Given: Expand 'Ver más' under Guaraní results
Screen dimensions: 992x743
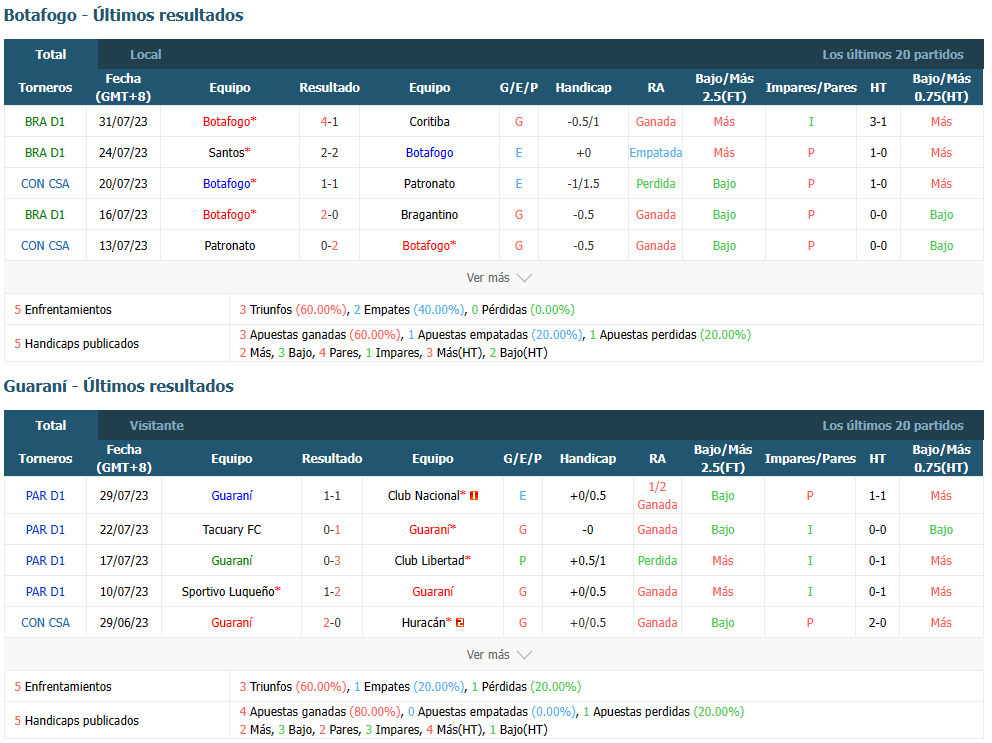Looking at the screenshot, I should click(x=499, y=654).
